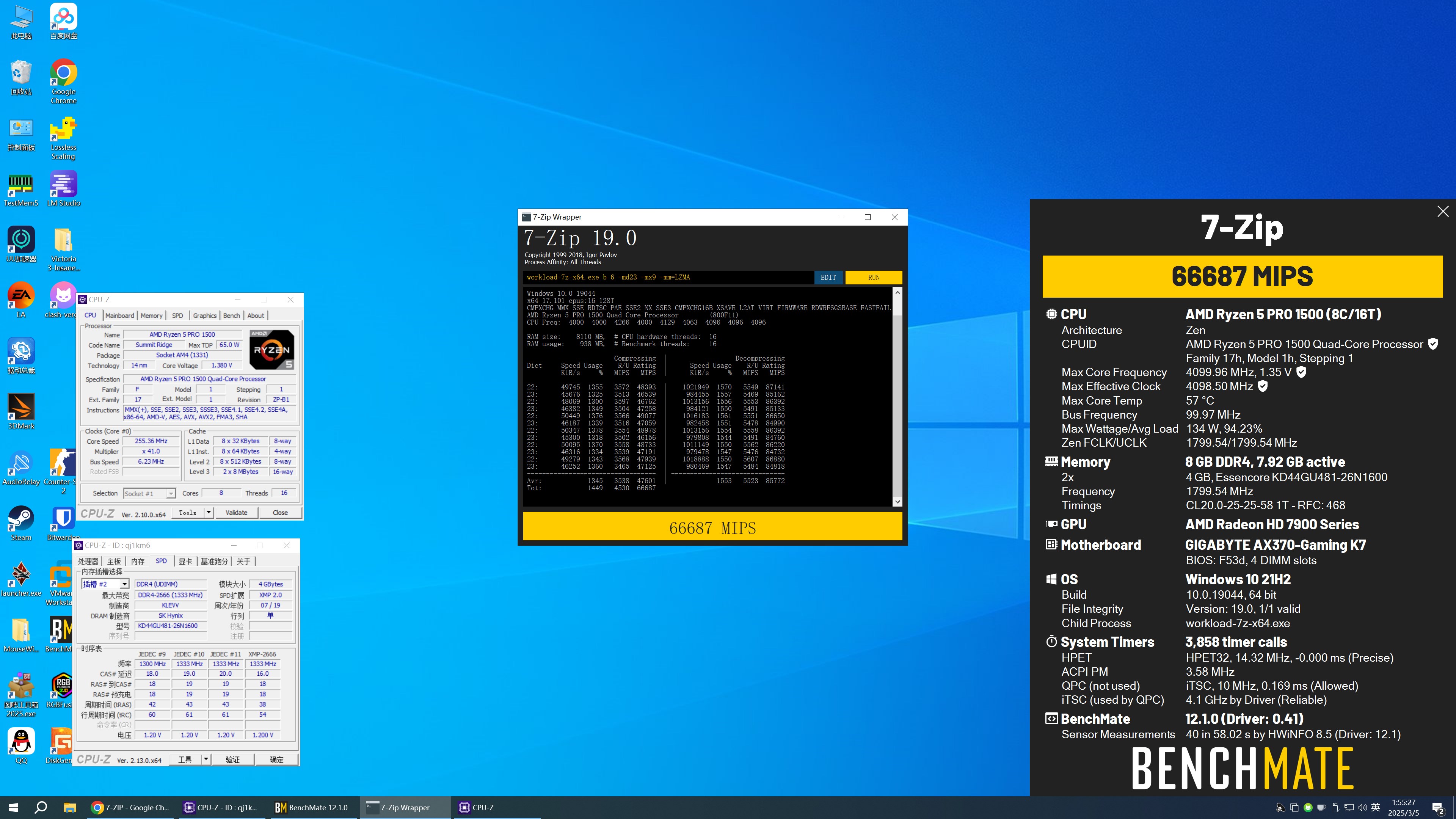Image resolution: width=1456 pixels, height=819 pixels.
Task: Open the Baidu Netdisk desktop icon
Action: pos(63,22)
